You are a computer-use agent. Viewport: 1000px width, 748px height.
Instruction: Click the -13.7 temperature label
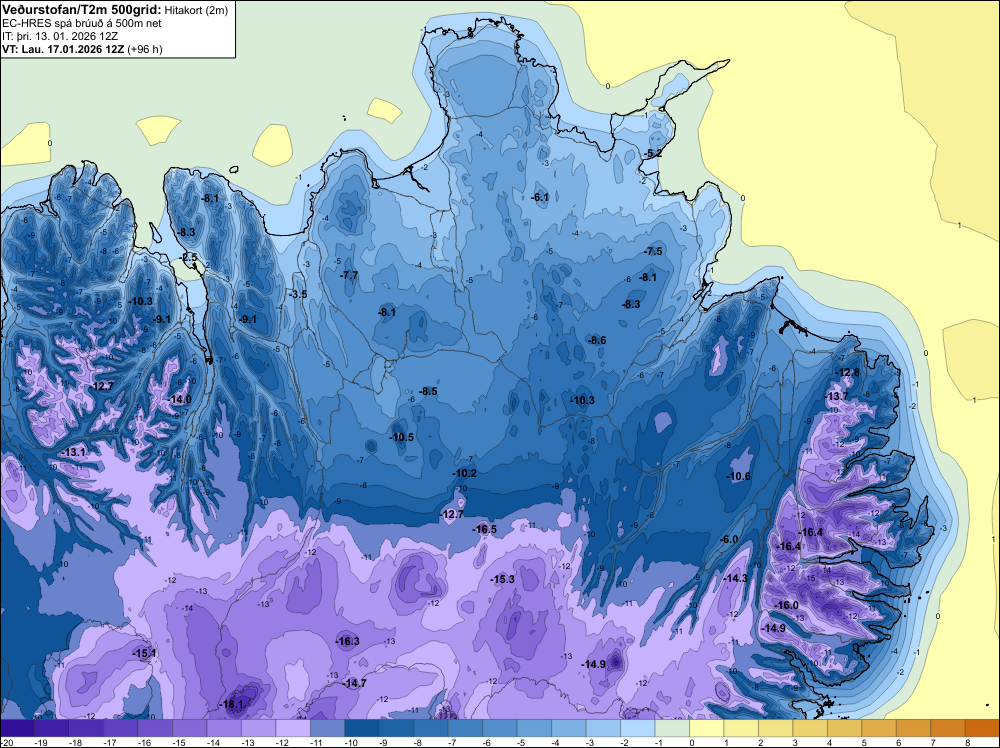[837, 396]
